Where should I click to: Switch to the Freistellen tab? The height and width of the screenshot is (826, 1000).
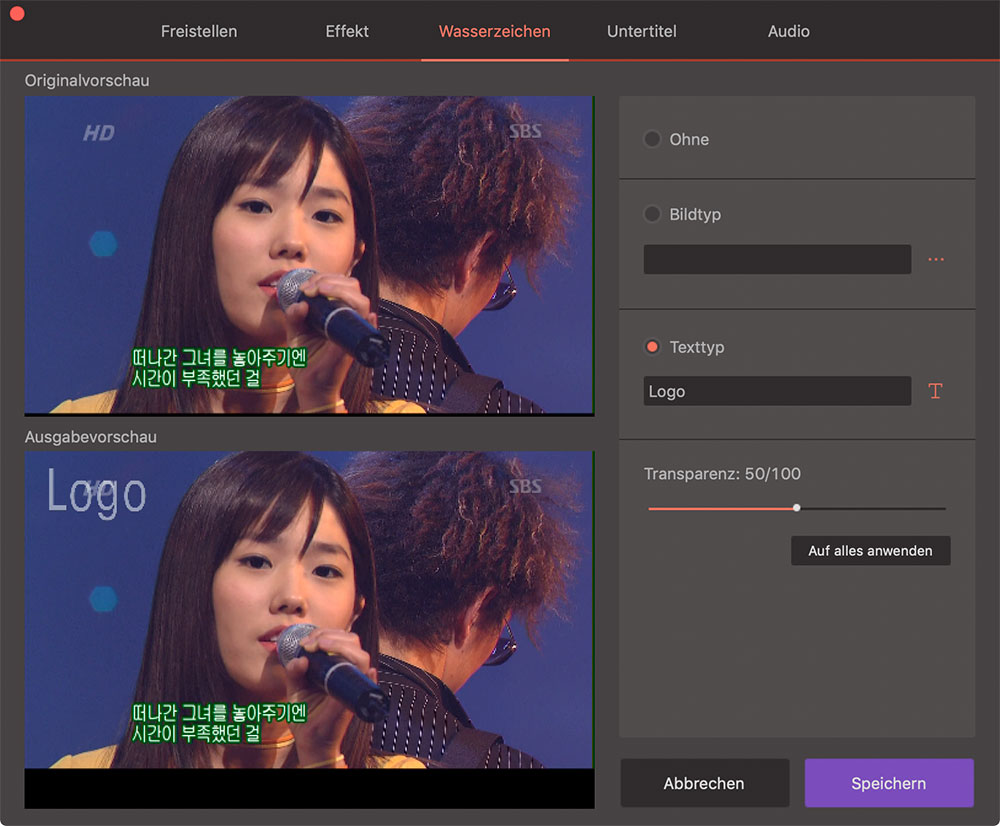[199, 31]
